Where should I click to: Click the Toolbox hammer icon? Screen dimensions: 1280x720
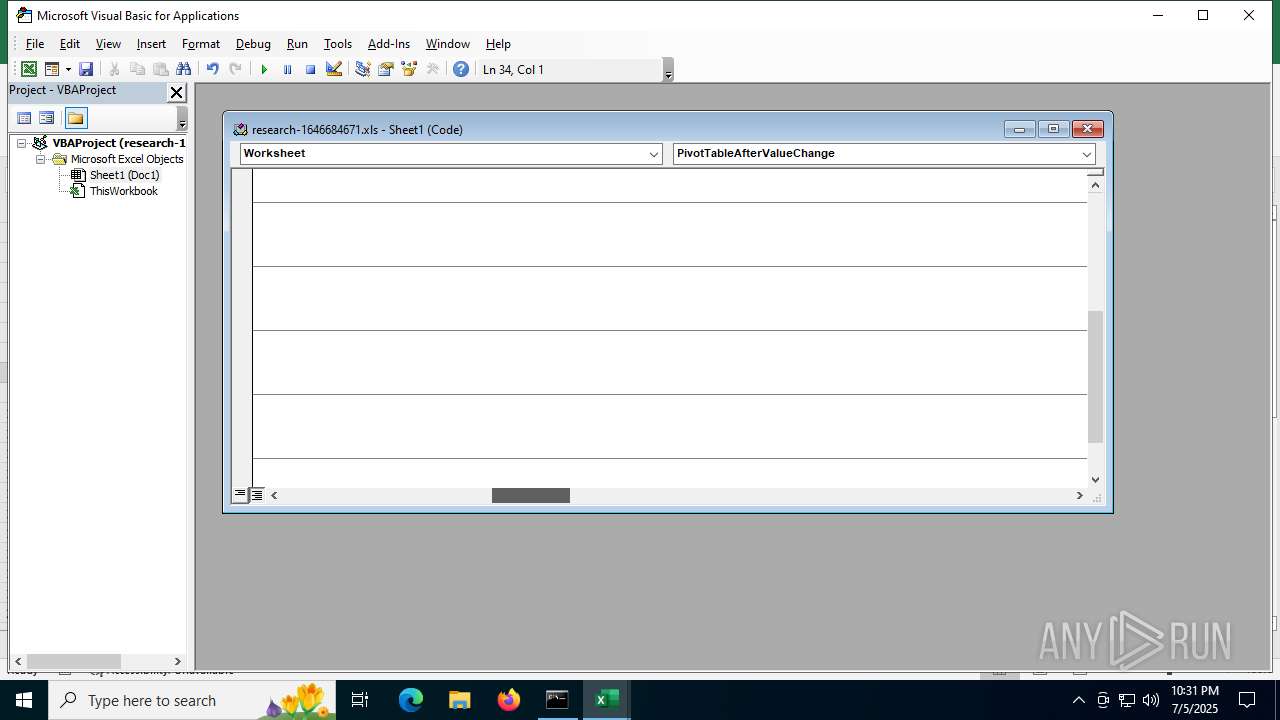[x=432, y=69]
